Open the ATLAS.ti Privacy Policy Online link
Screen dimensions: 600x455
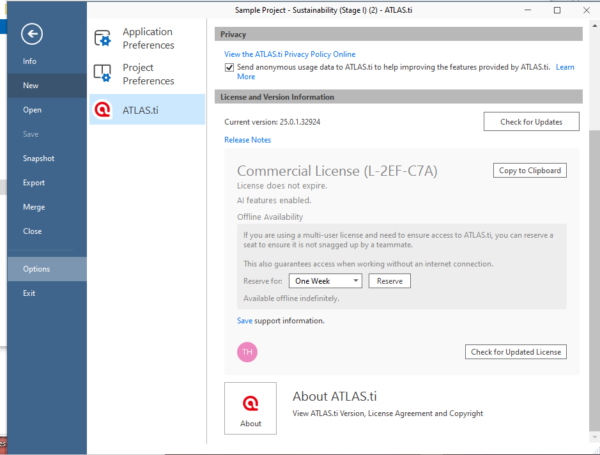pos(290,54)
